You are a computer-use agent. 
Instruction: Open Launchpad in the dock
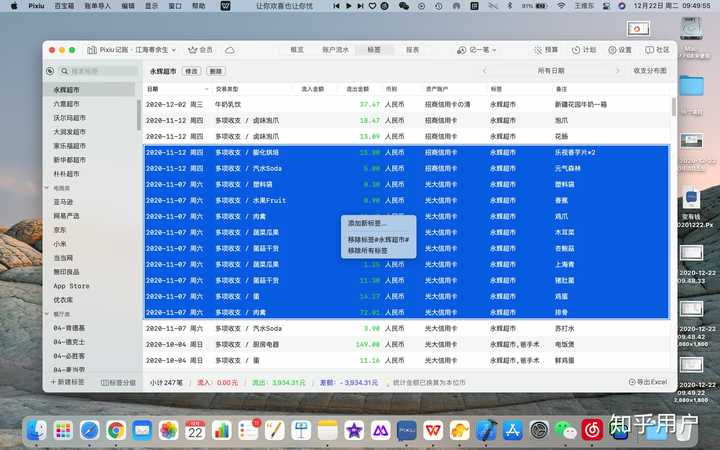pos(63,430)
